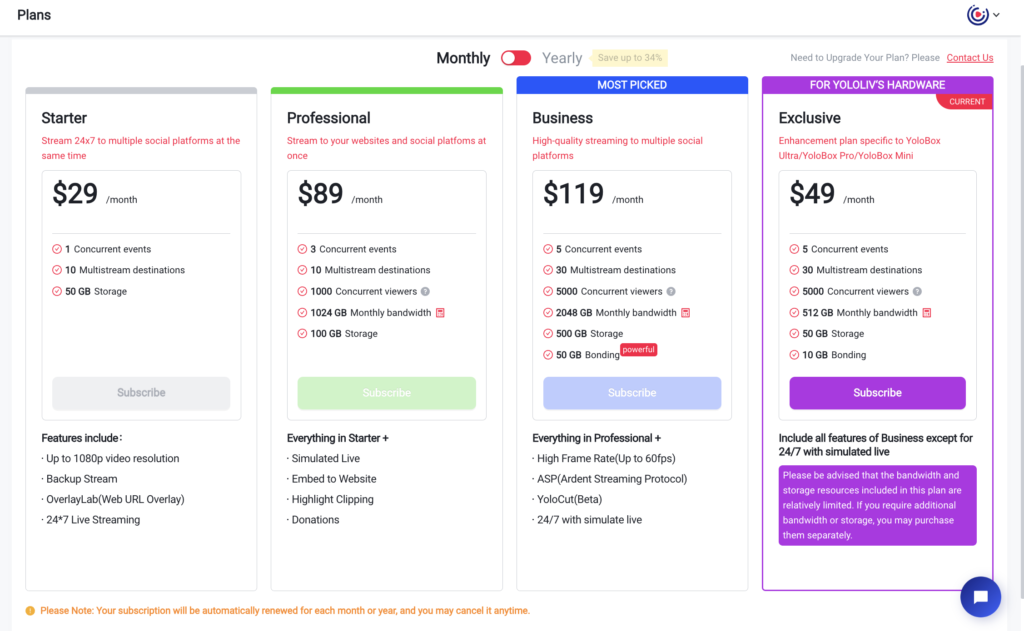The image size is (1024, 631).
Task: Click the Contact Us link
Action: [970, 57]
